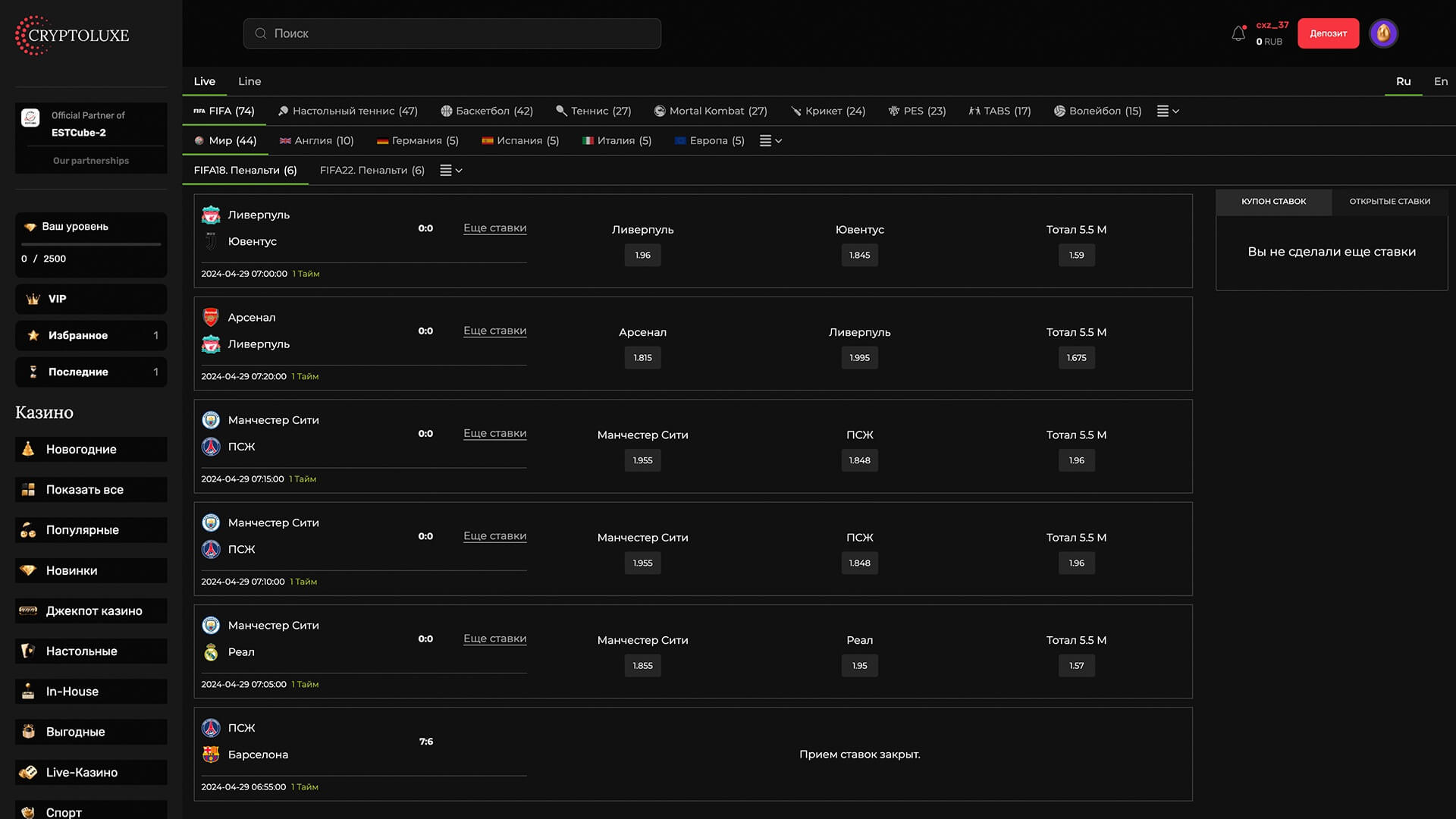Select the FIFA (74) sport tab
The width and height of the screenshot is (1456, 819).
pos(224,111)
